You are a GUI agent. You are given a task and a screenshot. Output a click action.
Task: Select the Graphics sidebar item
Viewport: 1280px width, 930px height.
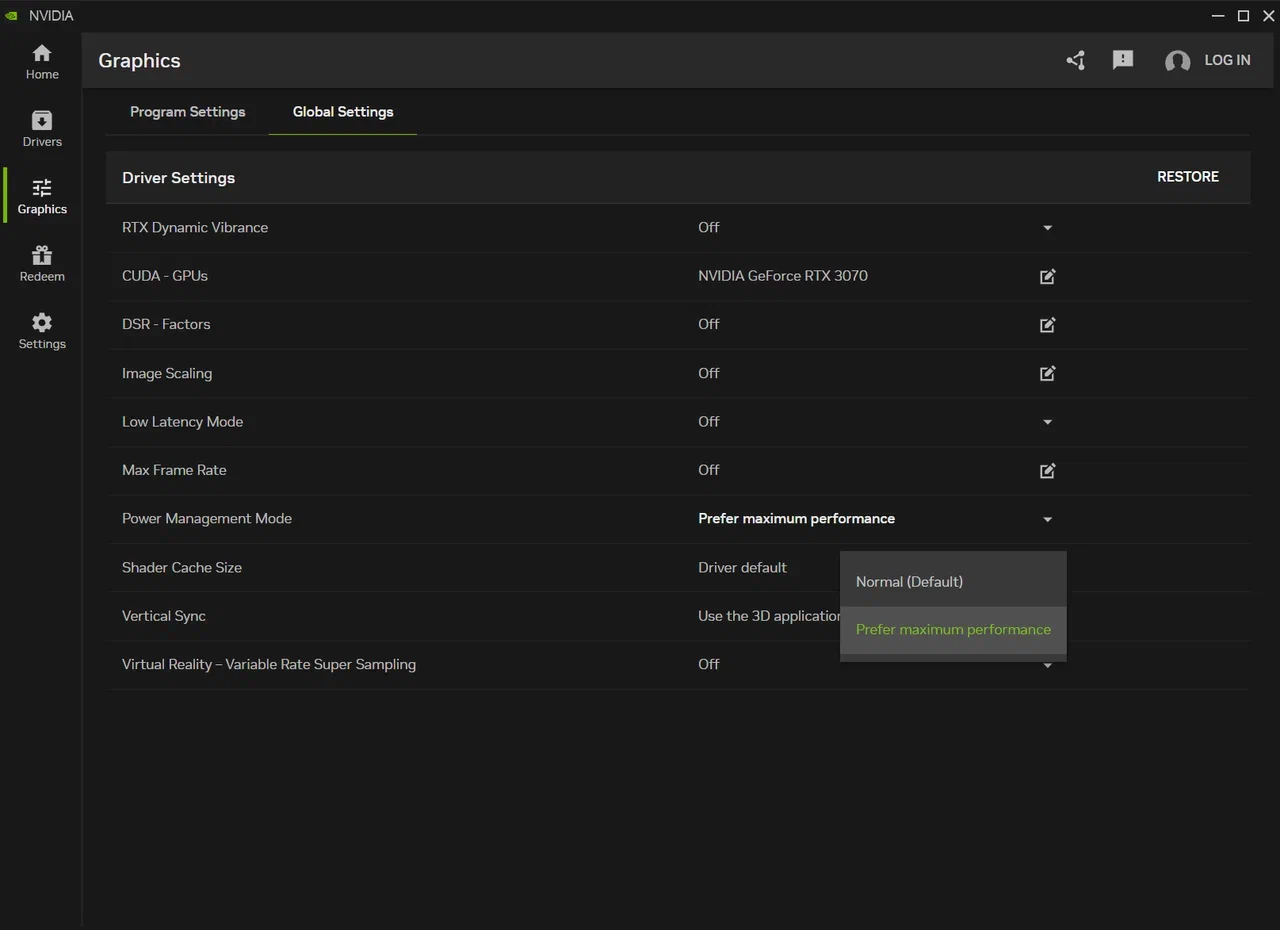(x=42, y=196)
